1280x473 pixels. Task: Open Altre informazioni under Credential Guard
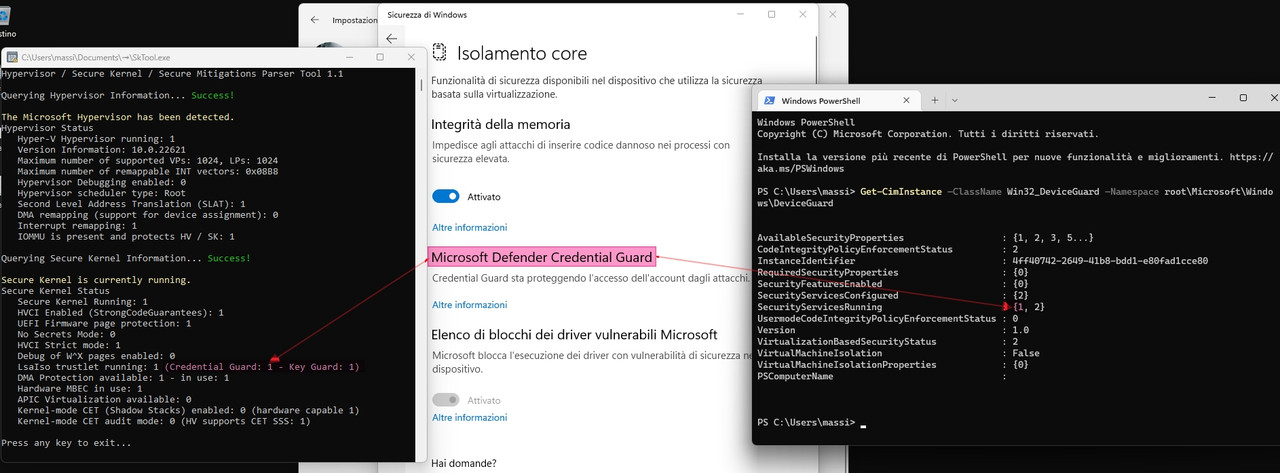tap(469, 304)
